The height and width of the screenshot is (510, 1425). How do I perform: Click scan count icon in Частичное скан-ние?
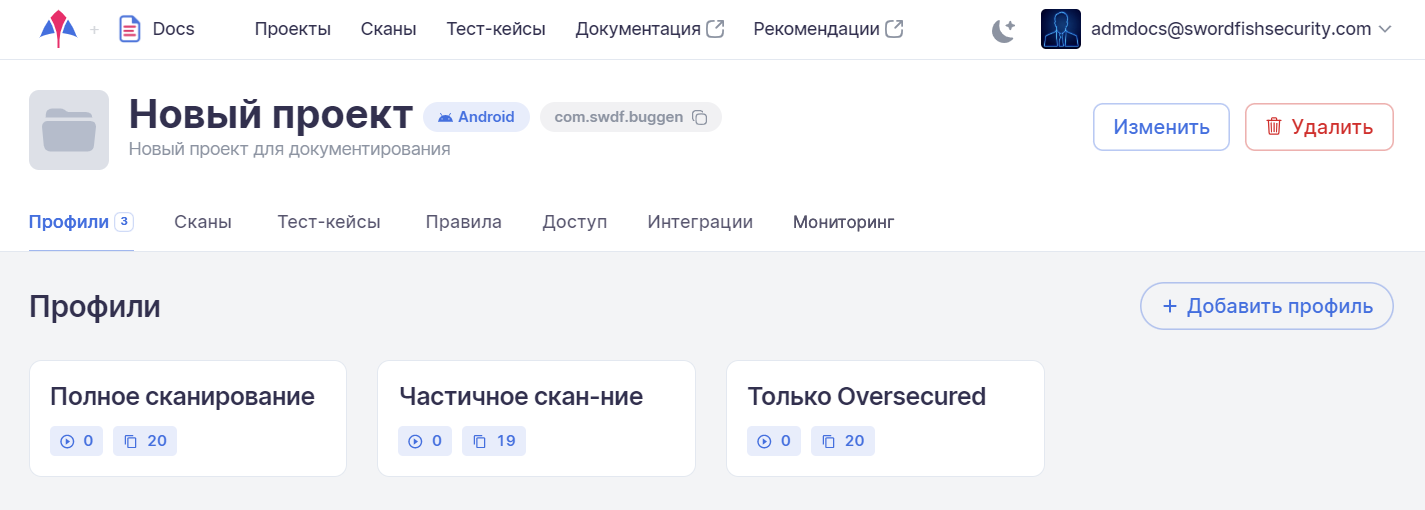(x=416, y=441)
